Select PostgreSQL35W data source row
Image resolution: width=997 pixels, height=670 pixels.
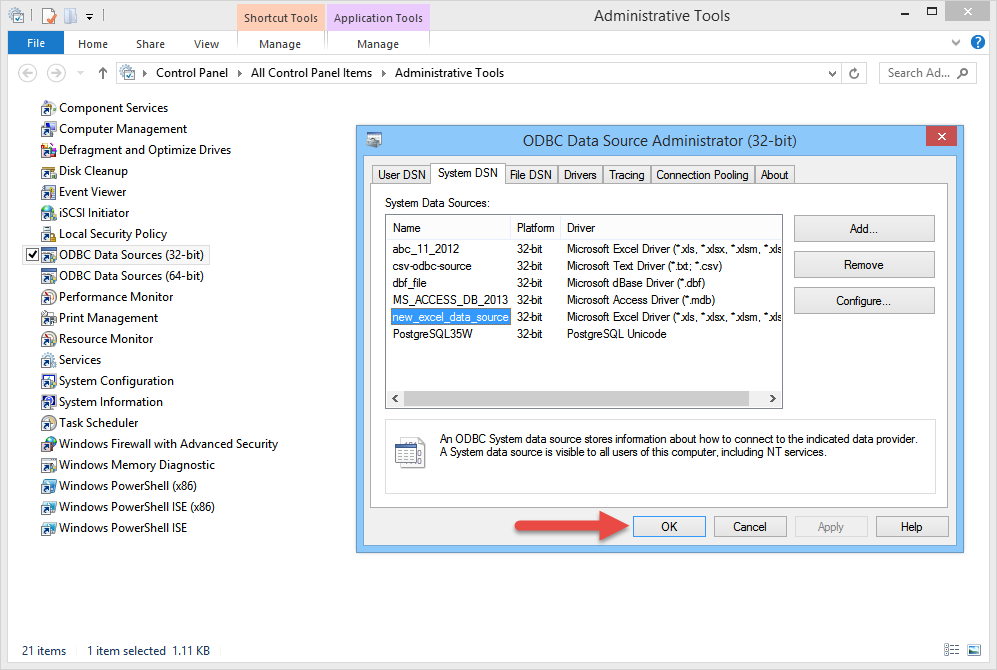(x=584, y=334)
